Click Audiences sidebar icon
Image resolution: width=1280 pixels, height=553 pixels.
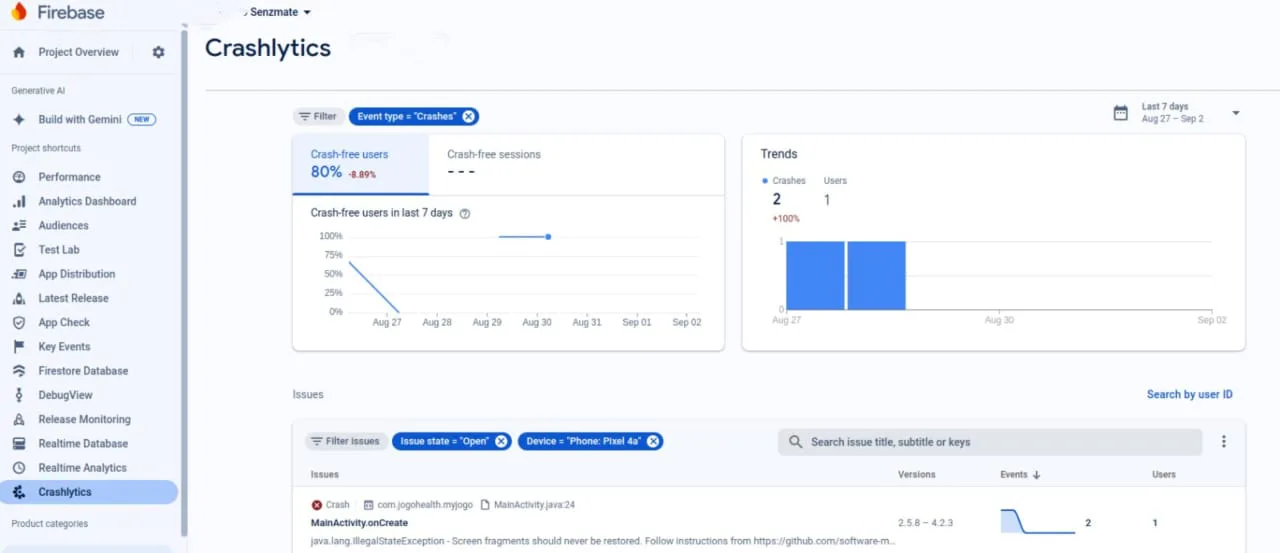[x=19, y=225]
